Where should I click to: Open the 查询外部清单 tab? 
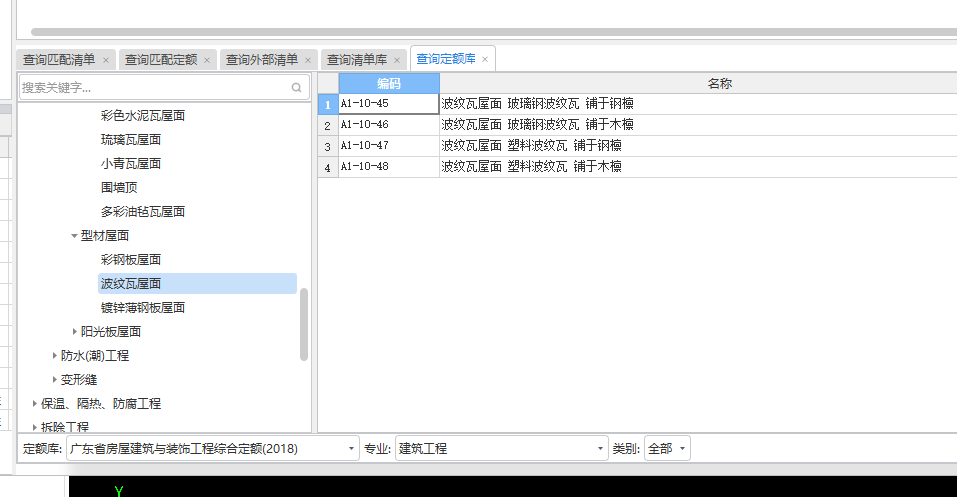[x=262, y=60]
